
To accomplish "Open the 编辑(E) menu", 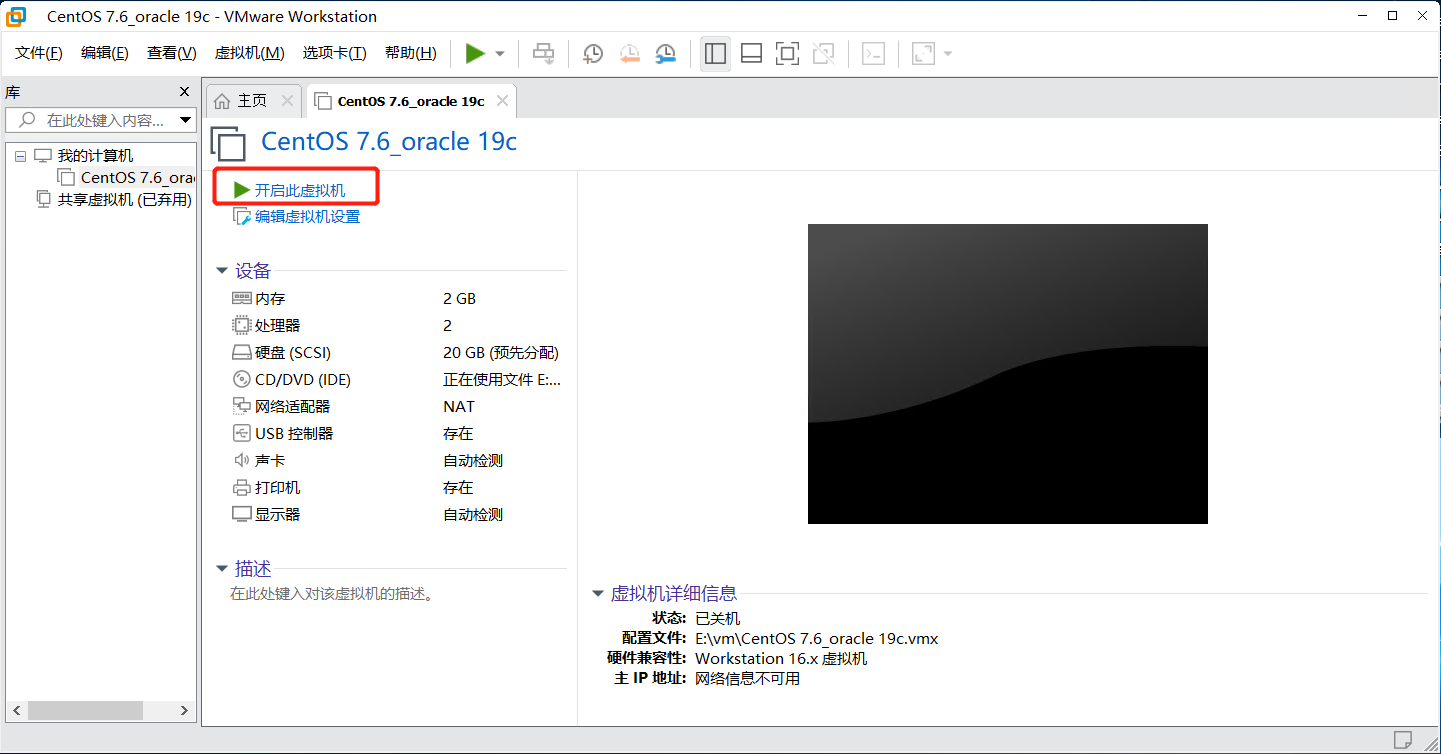I will pos(105,53).
